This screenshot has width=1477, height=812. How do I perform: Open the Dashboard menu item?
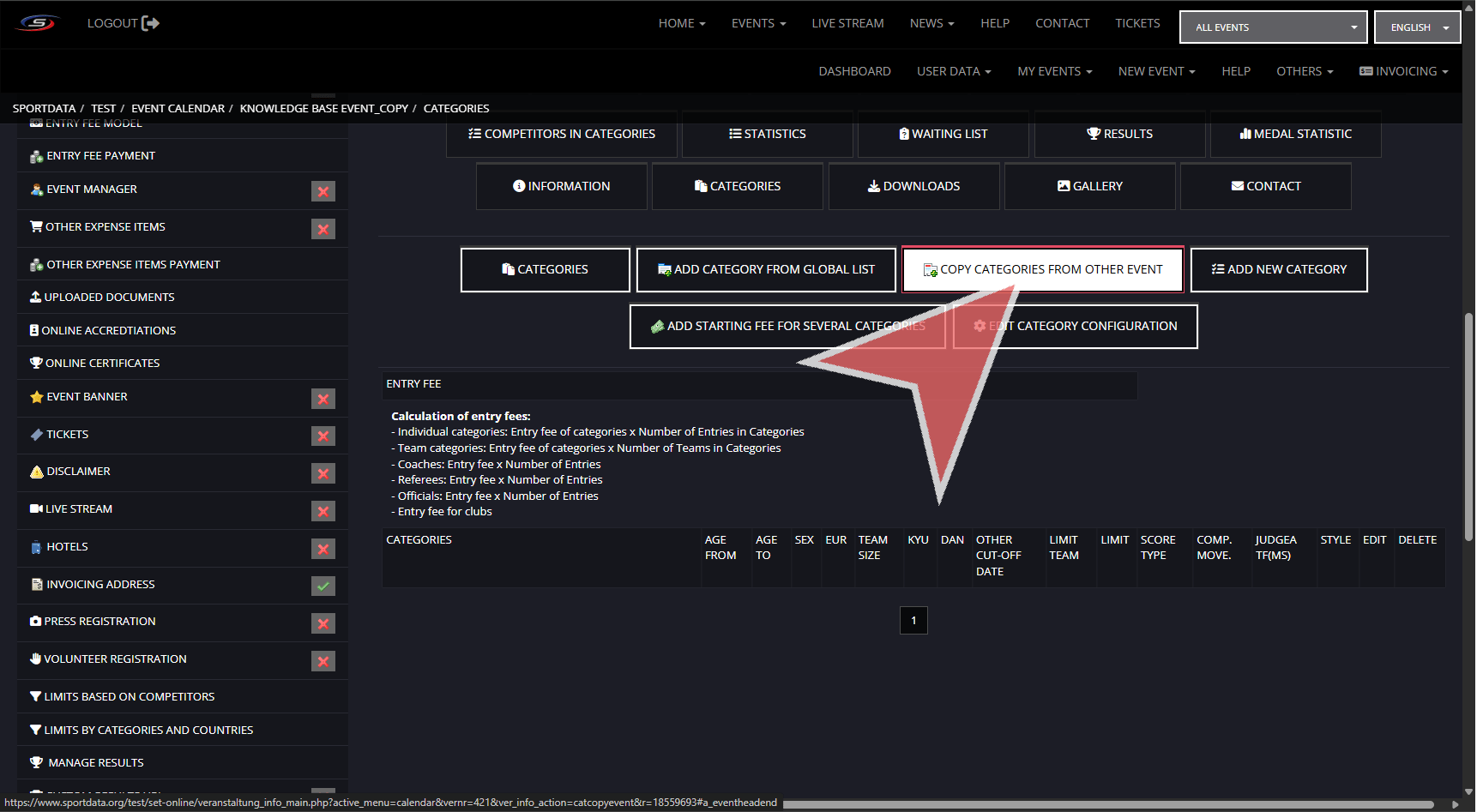pyautogui.click(x=854, y=71)
